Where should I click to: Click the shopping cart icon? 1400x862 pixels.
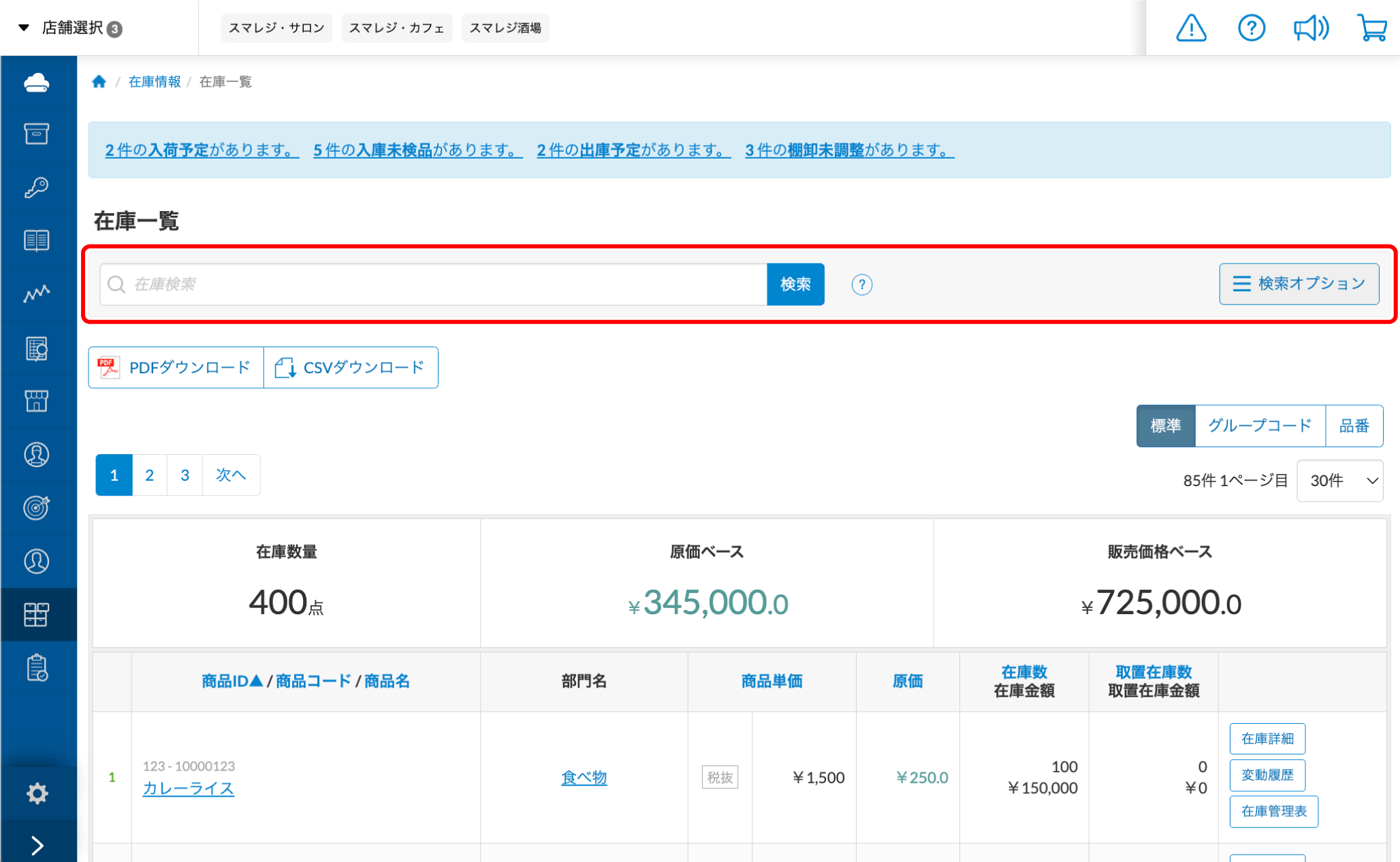click(x=1371, y=28)
